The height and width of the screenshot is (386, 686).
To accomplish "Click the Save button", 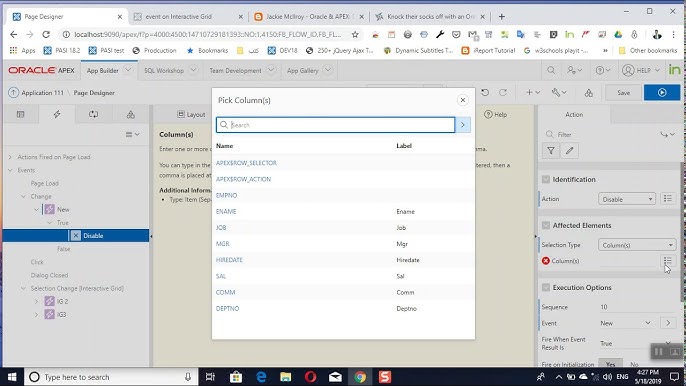I will [623, 93].
